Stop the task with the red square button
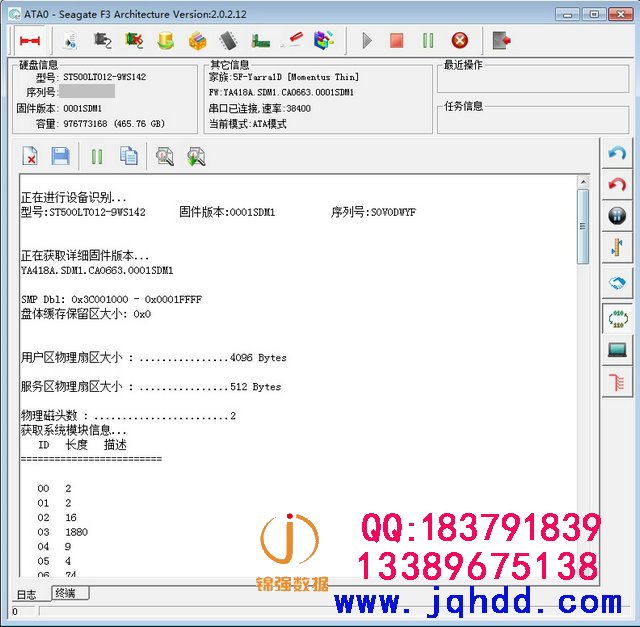 (x=397, y=40)
